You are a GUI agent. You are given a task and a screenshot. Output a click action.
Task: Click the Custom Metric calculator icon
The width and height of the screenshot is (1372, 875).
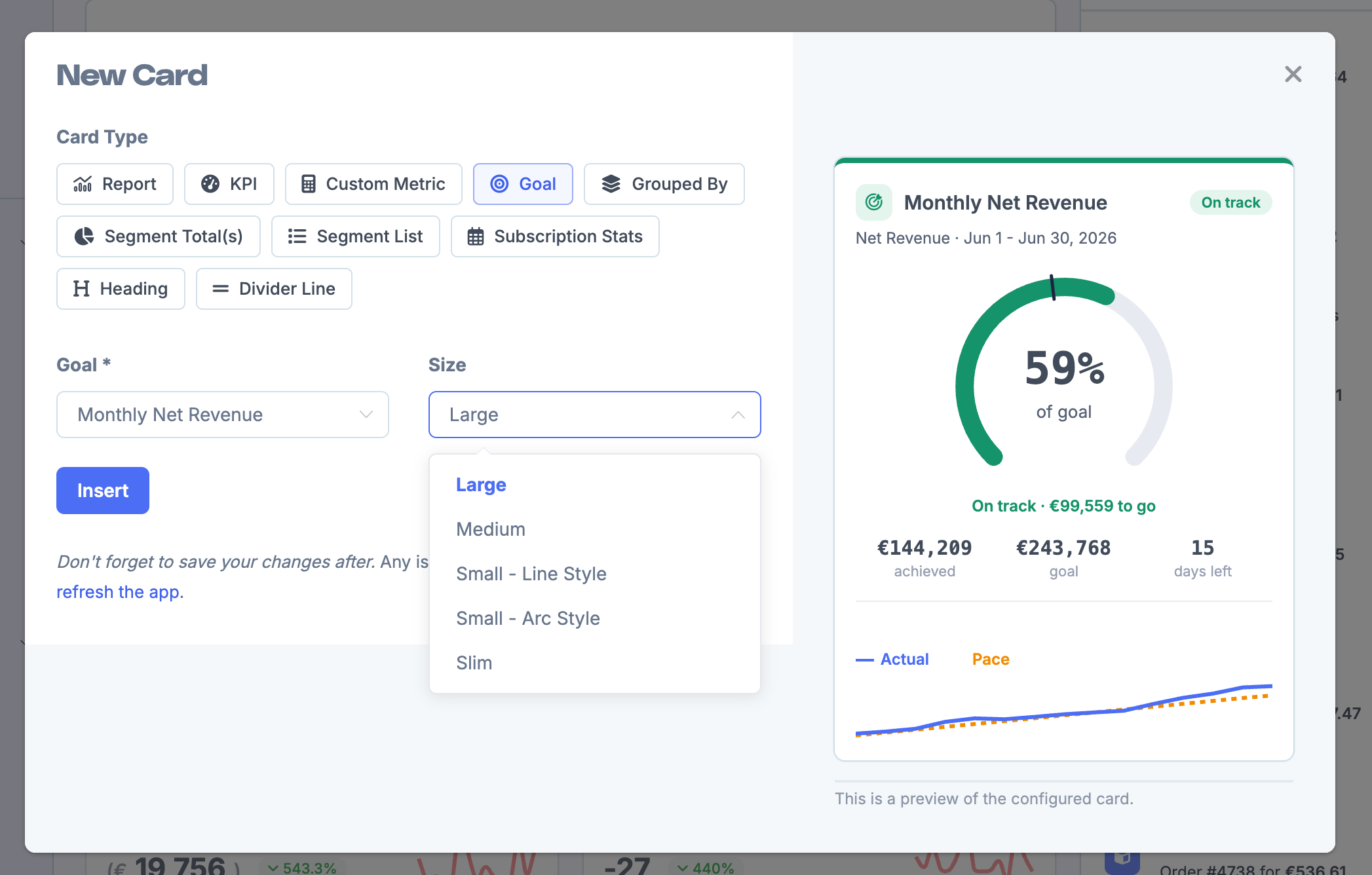[x=309, y=184]
